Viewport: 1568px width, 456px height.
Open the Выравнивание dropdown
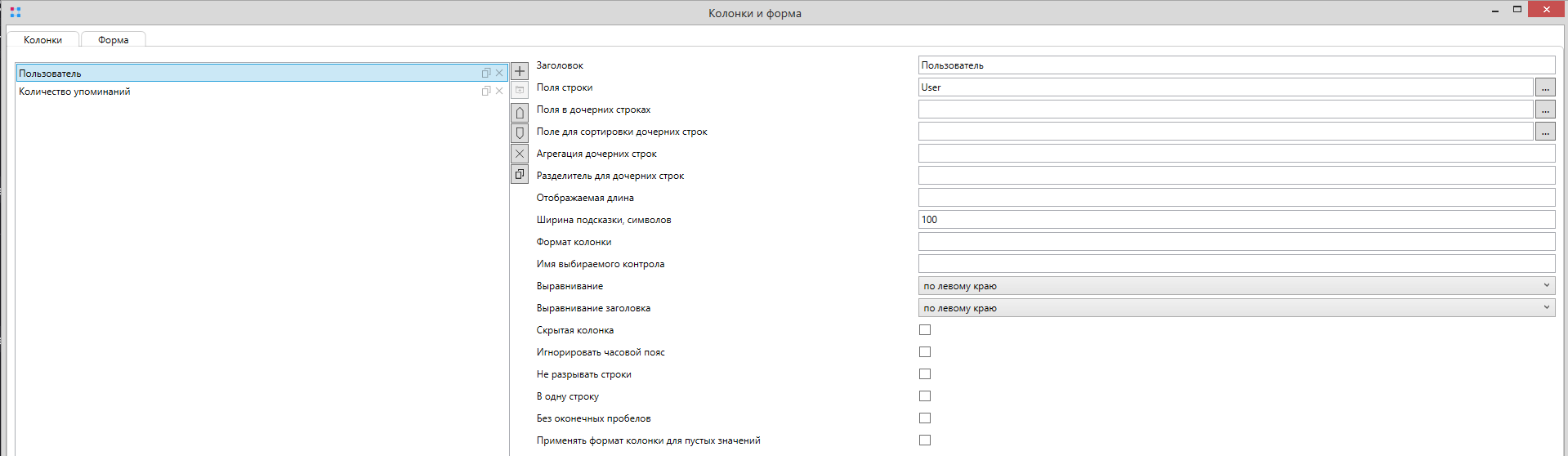1236,286
